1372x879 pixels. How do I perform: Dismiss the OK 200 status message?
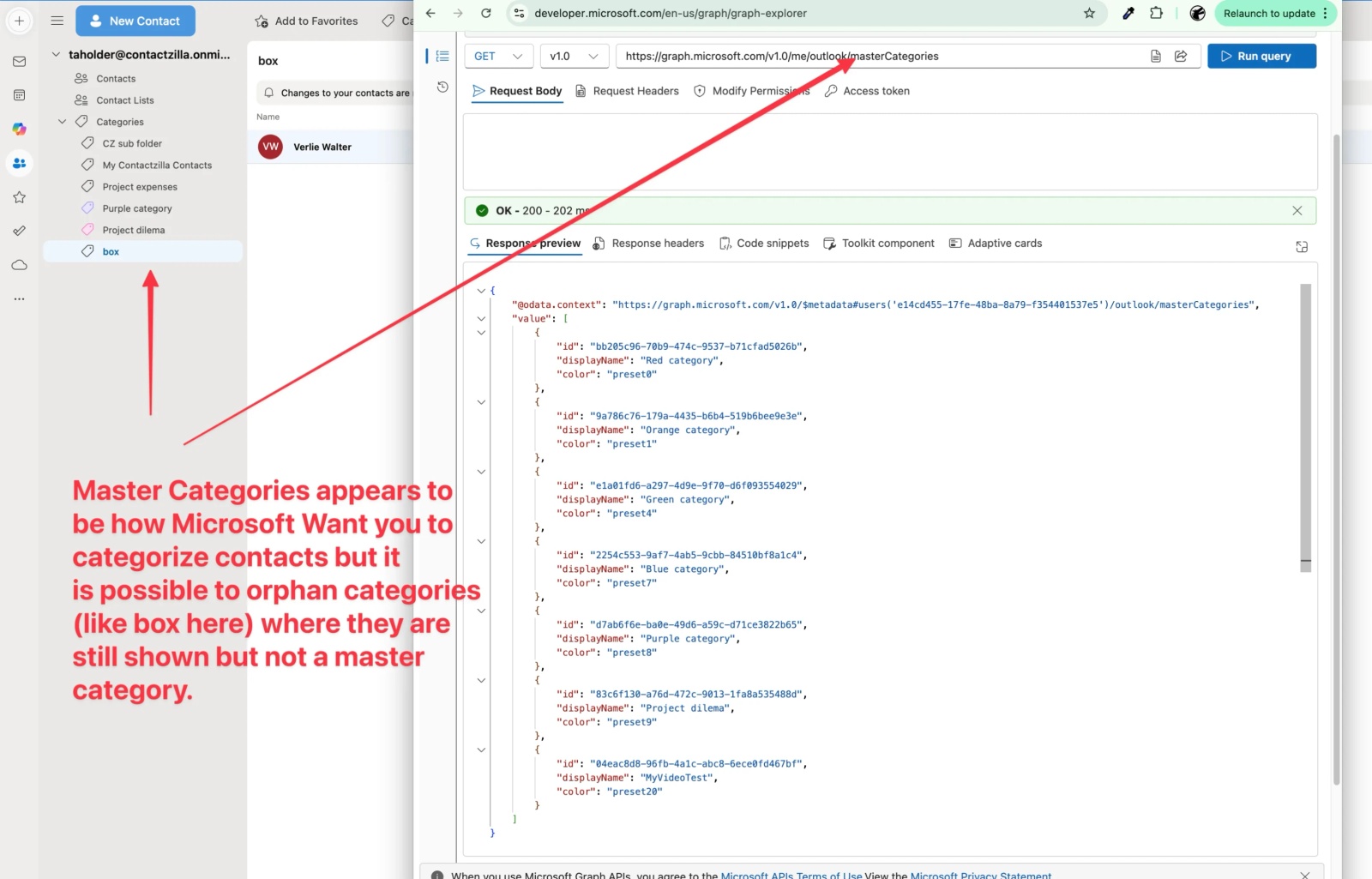pos(1297,210)
